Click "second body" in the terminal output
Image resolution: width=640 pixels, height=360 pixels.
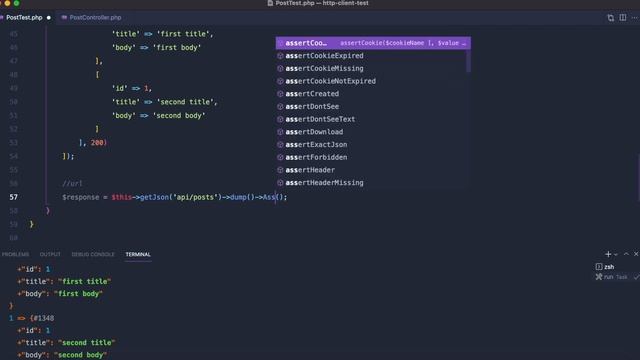(80, 355)
